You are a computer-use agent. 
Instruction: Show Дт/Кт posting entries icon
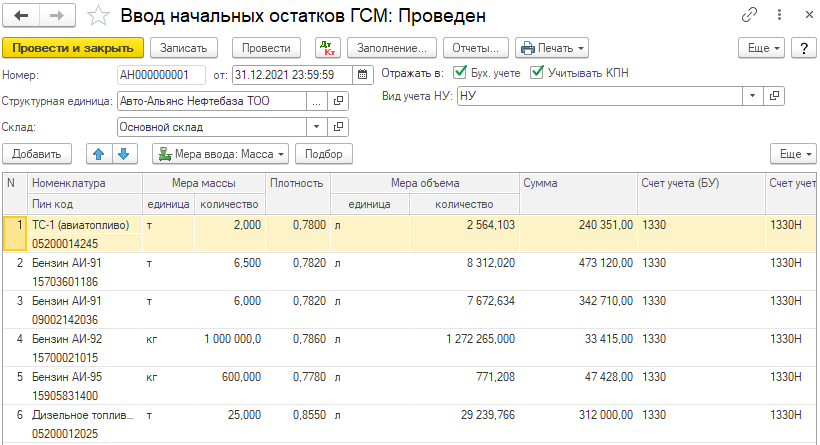coord(328,48)
